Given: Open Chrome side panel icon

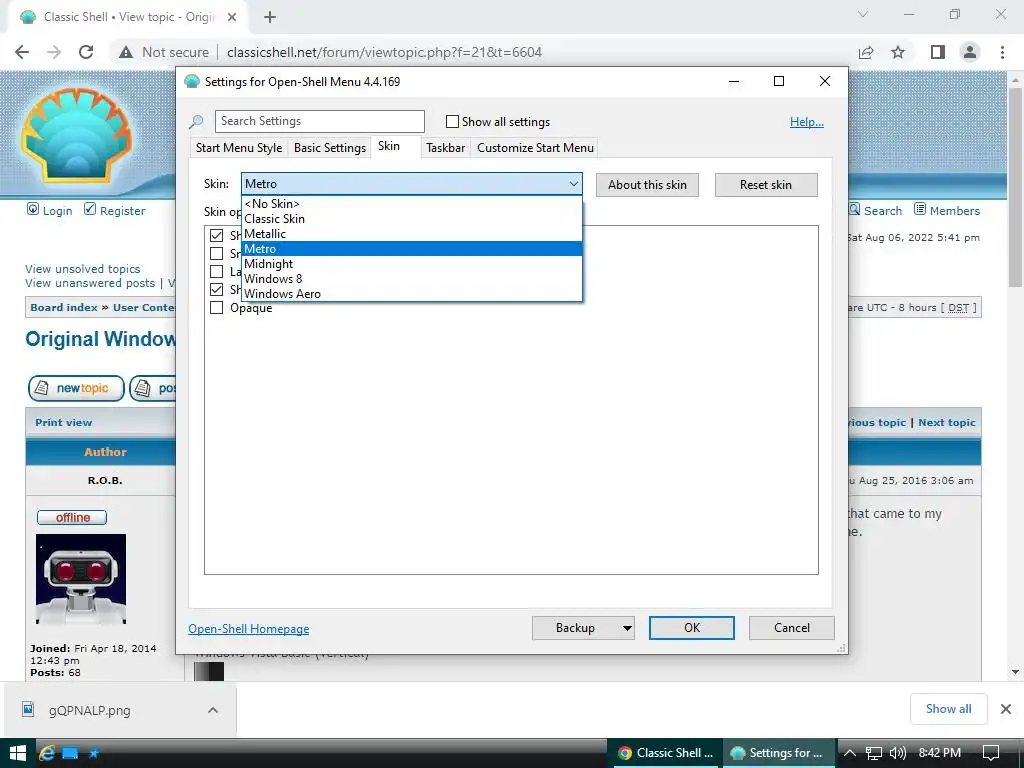Looking at the screenshot, I should [x=938, y=52].
